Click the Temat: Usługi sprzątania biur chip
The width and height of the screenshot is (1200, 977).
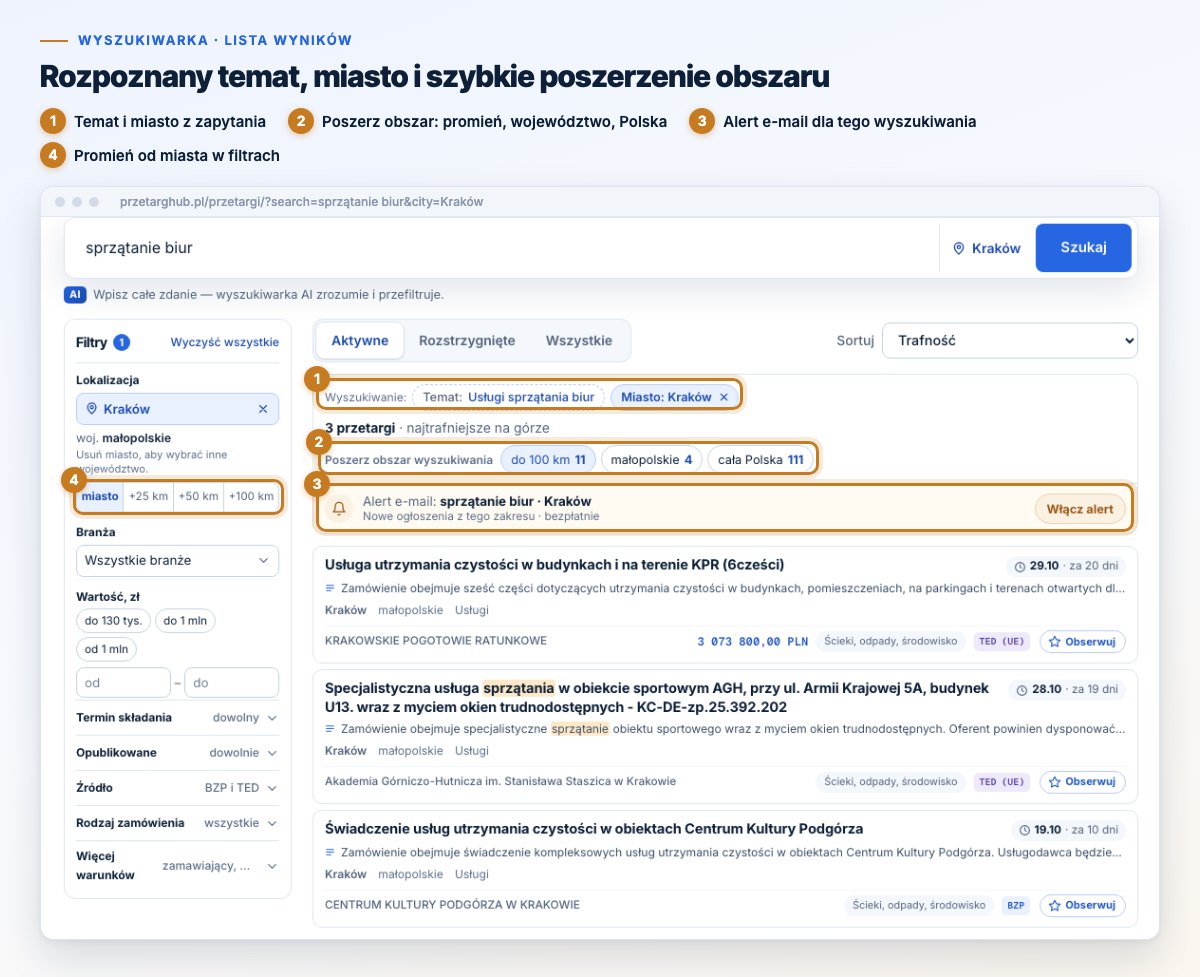click(x=508, y=397)
